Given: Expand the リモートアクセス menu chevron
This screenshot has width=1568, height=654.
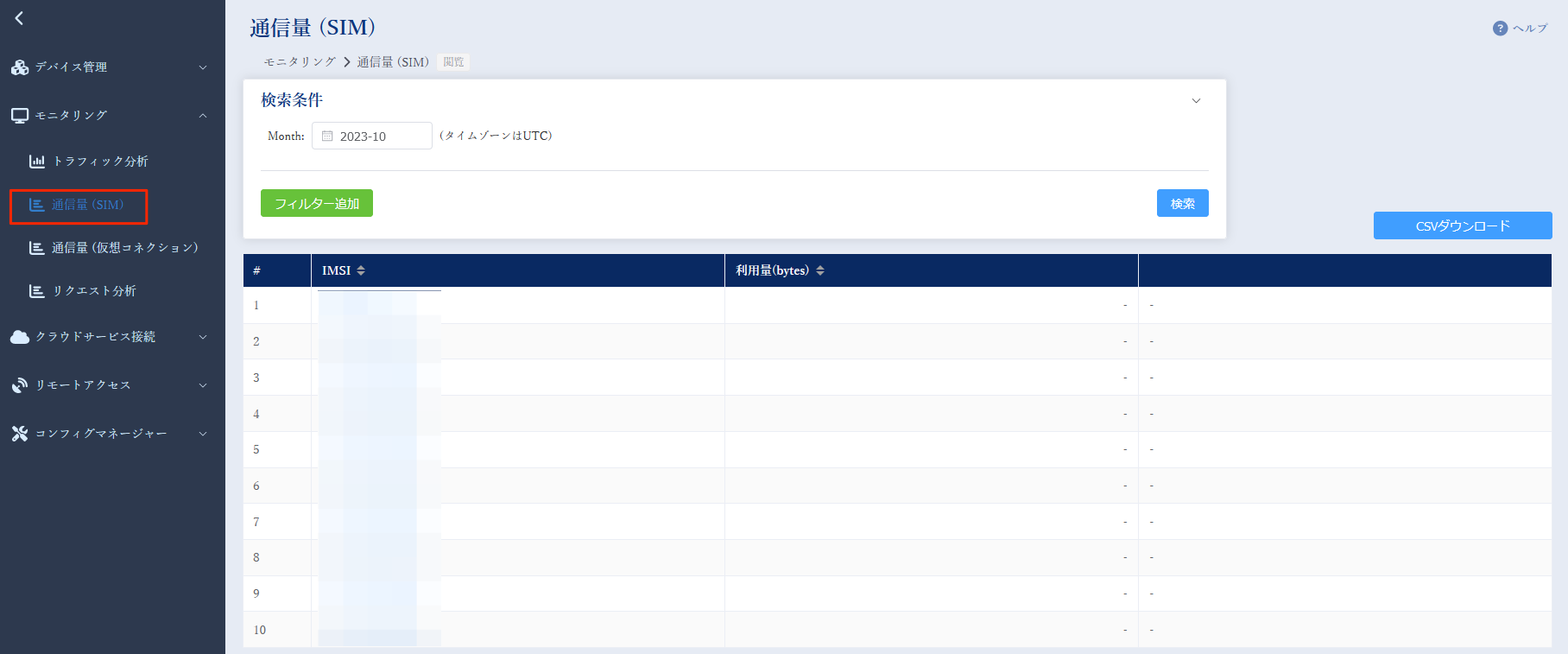Looking at the screenshot, I should pyautogui.click(x=203, y=385).
